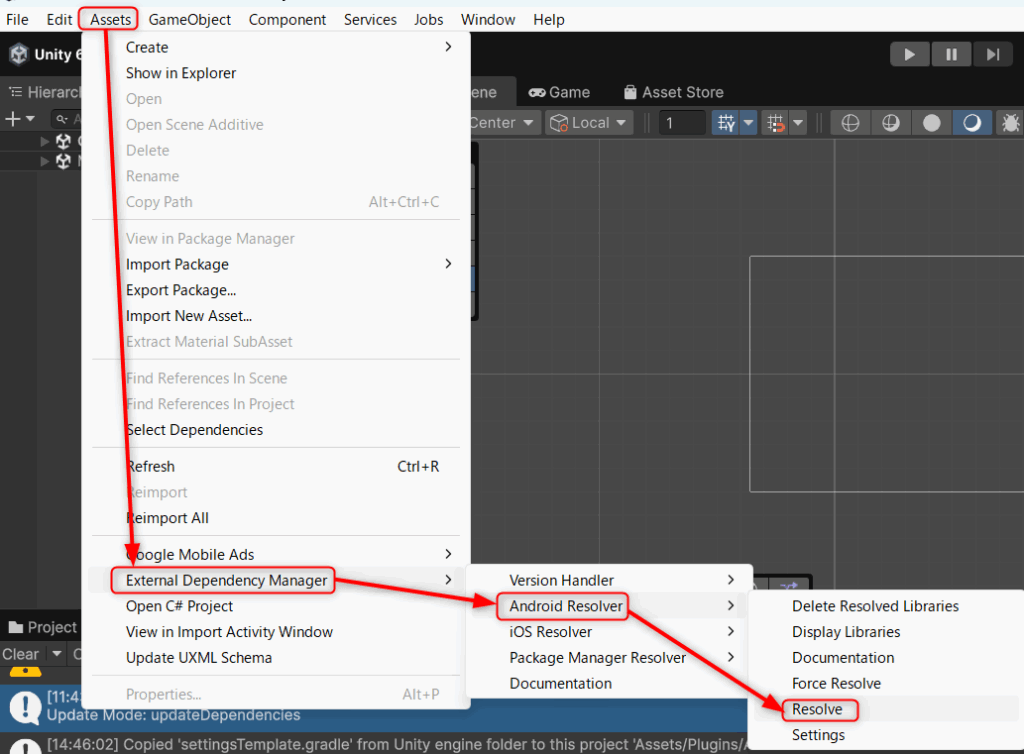Choose Force Resolve

click(886, 683)
